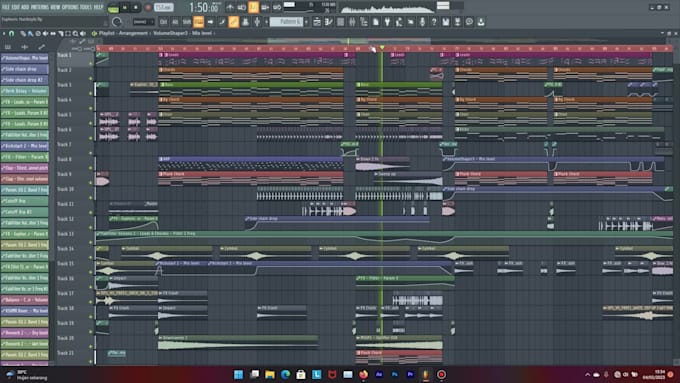Open File Explorer from the taskbar
The height and width of the screenshot is (383, 680).
[x=270, y=374]
